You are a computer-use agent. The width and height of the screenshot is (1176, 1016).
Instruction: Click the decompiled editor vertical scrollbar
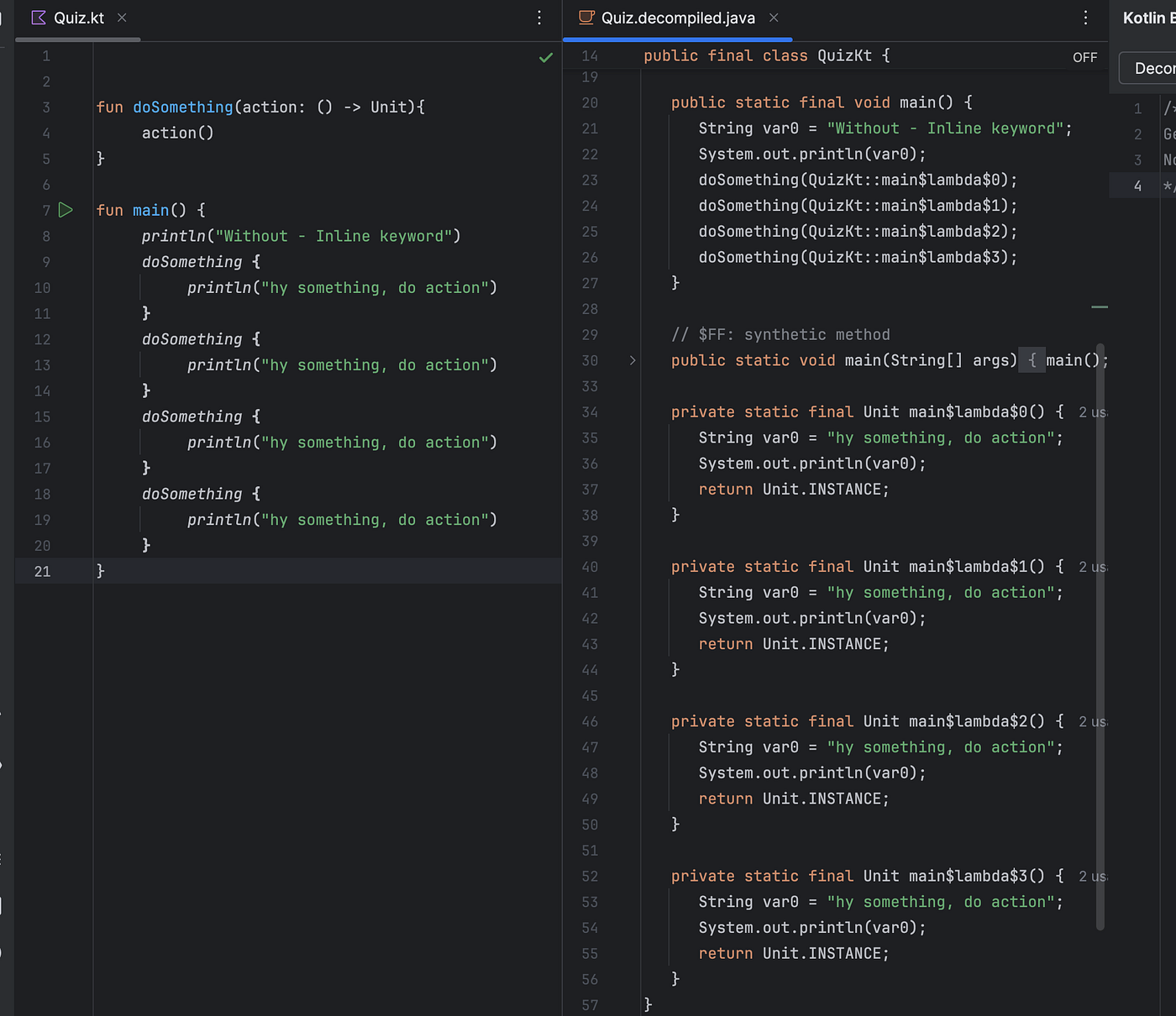point(1100,636)
